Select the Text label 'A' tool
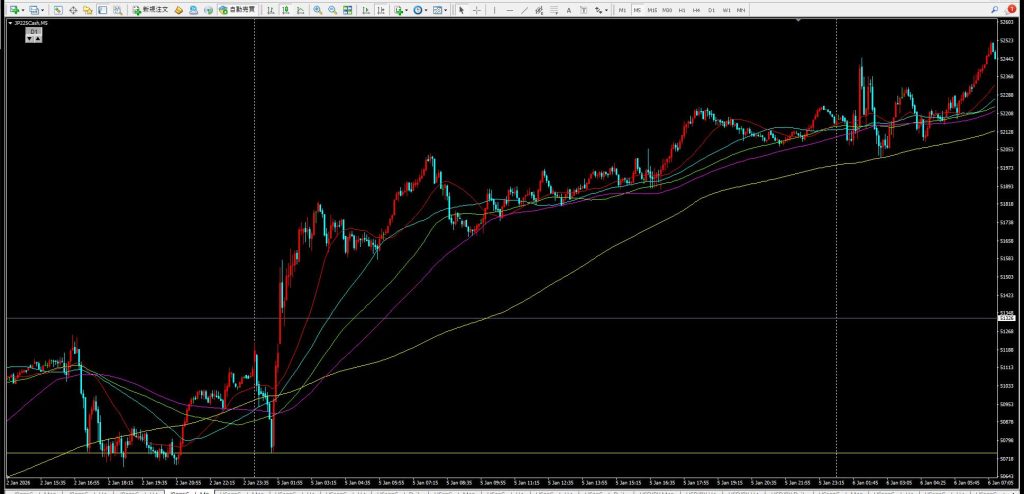Image resolution: width=1024 pixels, height=494 pixels. (x=569, y=9)
